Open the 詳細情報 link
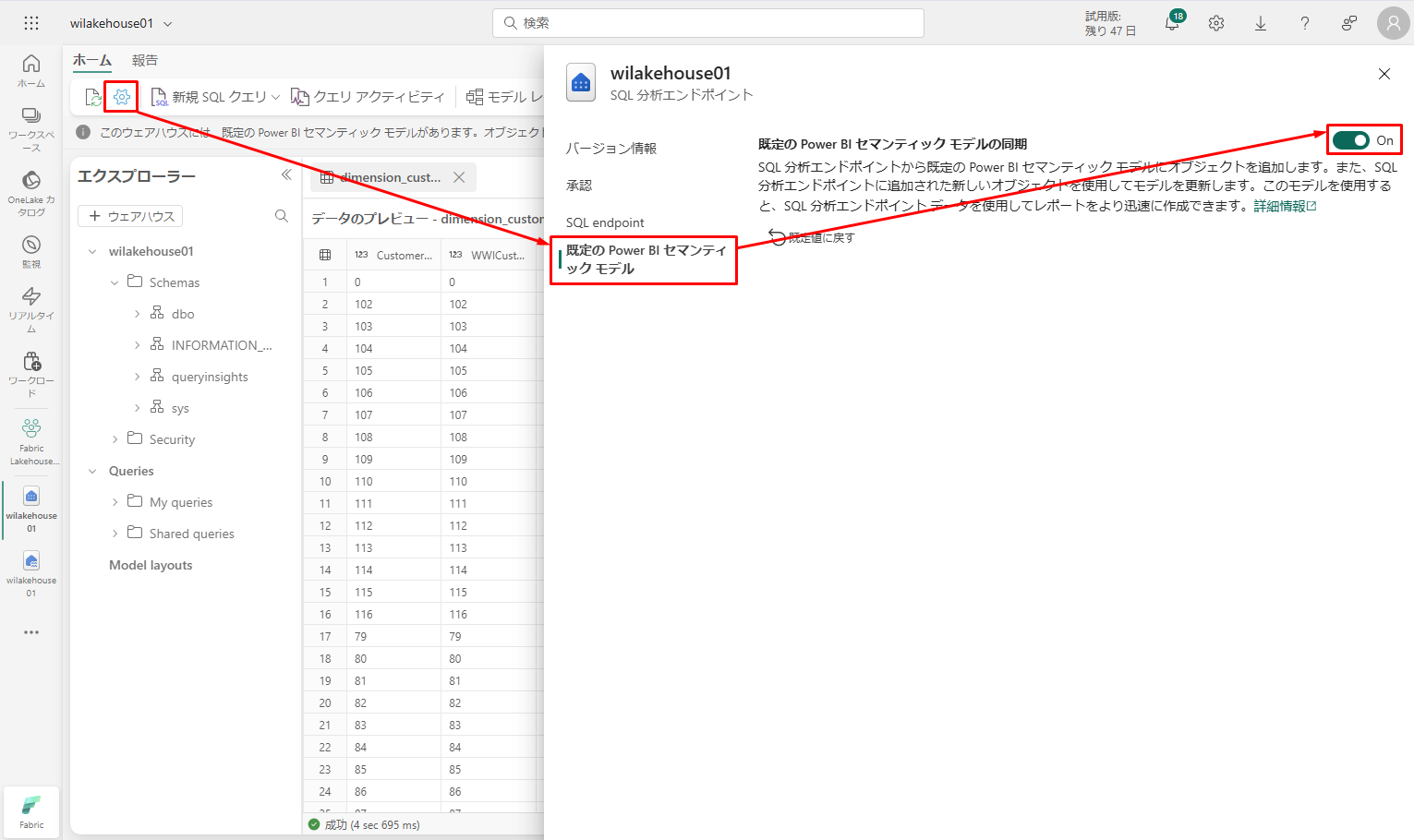The image size is (1414, 840). (x=1285, y=206)
